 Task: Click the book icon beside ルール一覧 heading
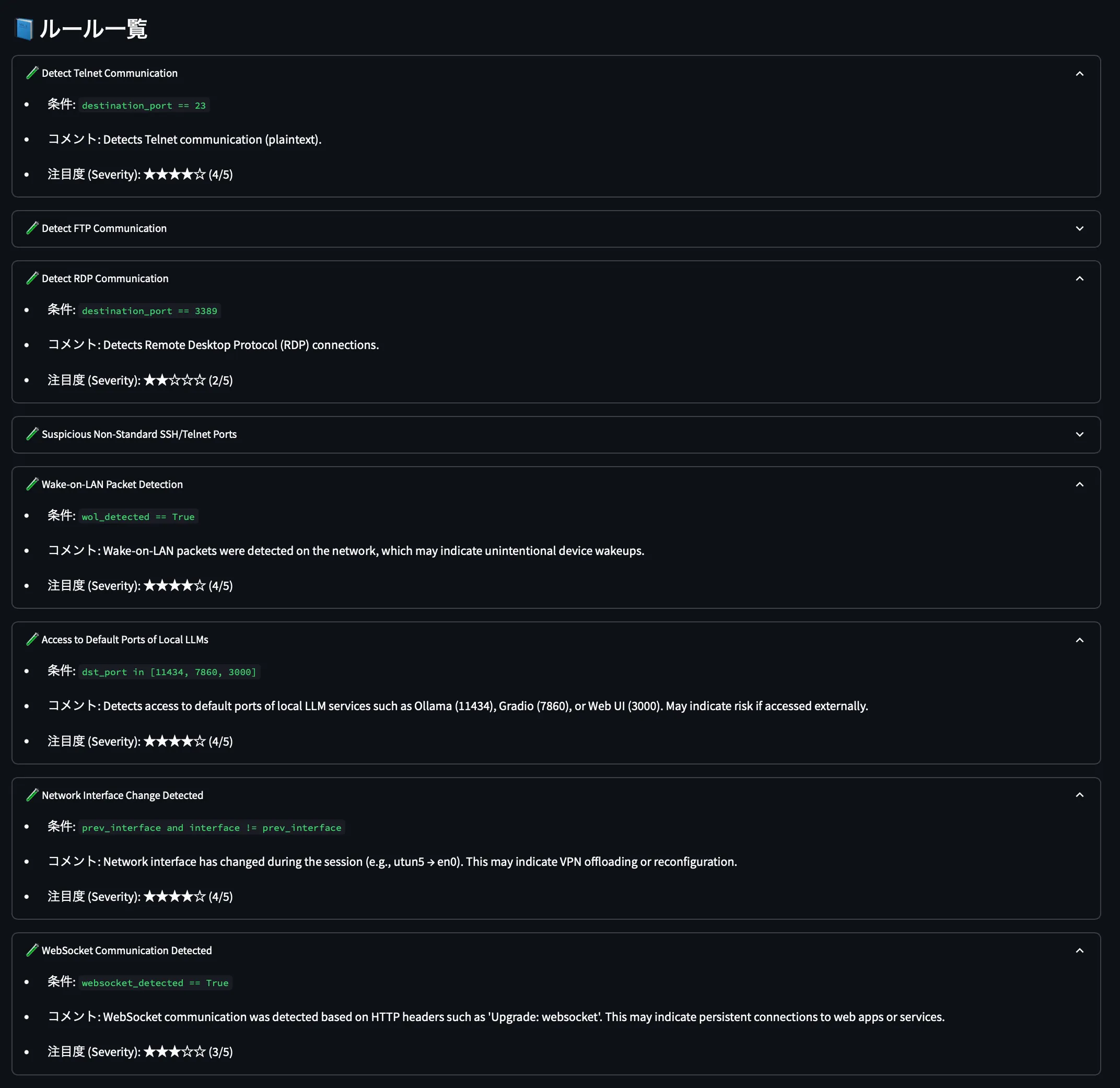[x=24, y=29]
